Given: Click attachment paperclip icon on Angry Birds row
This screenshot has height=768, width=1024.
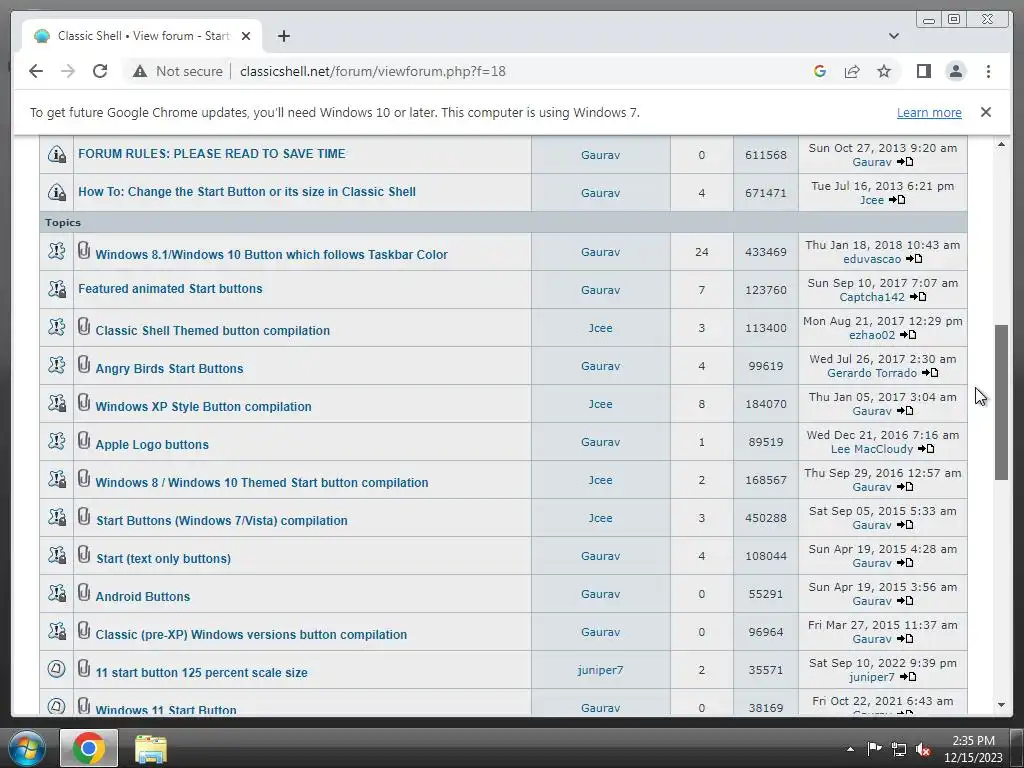Looking at the screenshot, I should 84,364.
